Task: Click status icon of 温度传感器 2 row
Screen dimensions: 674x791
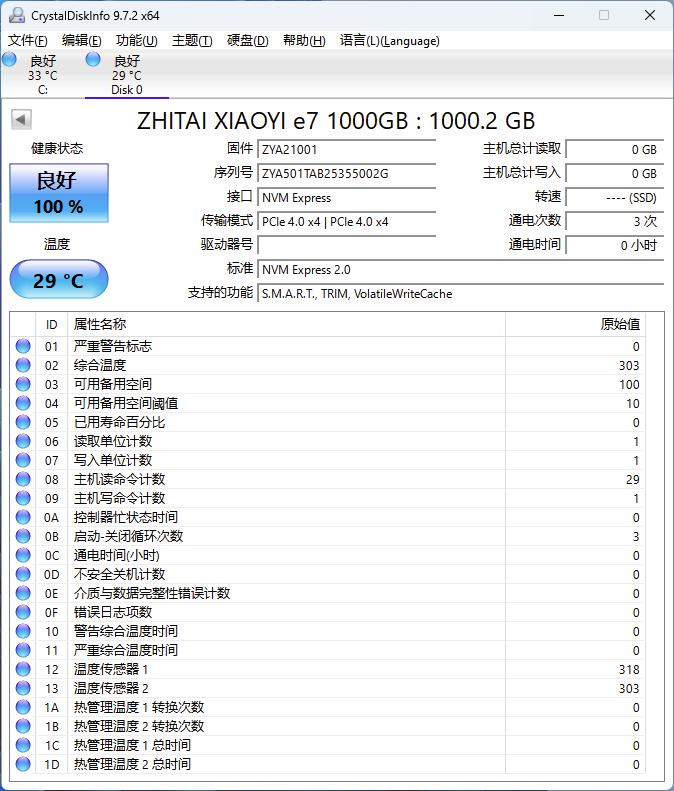Action: pos(23,688)
